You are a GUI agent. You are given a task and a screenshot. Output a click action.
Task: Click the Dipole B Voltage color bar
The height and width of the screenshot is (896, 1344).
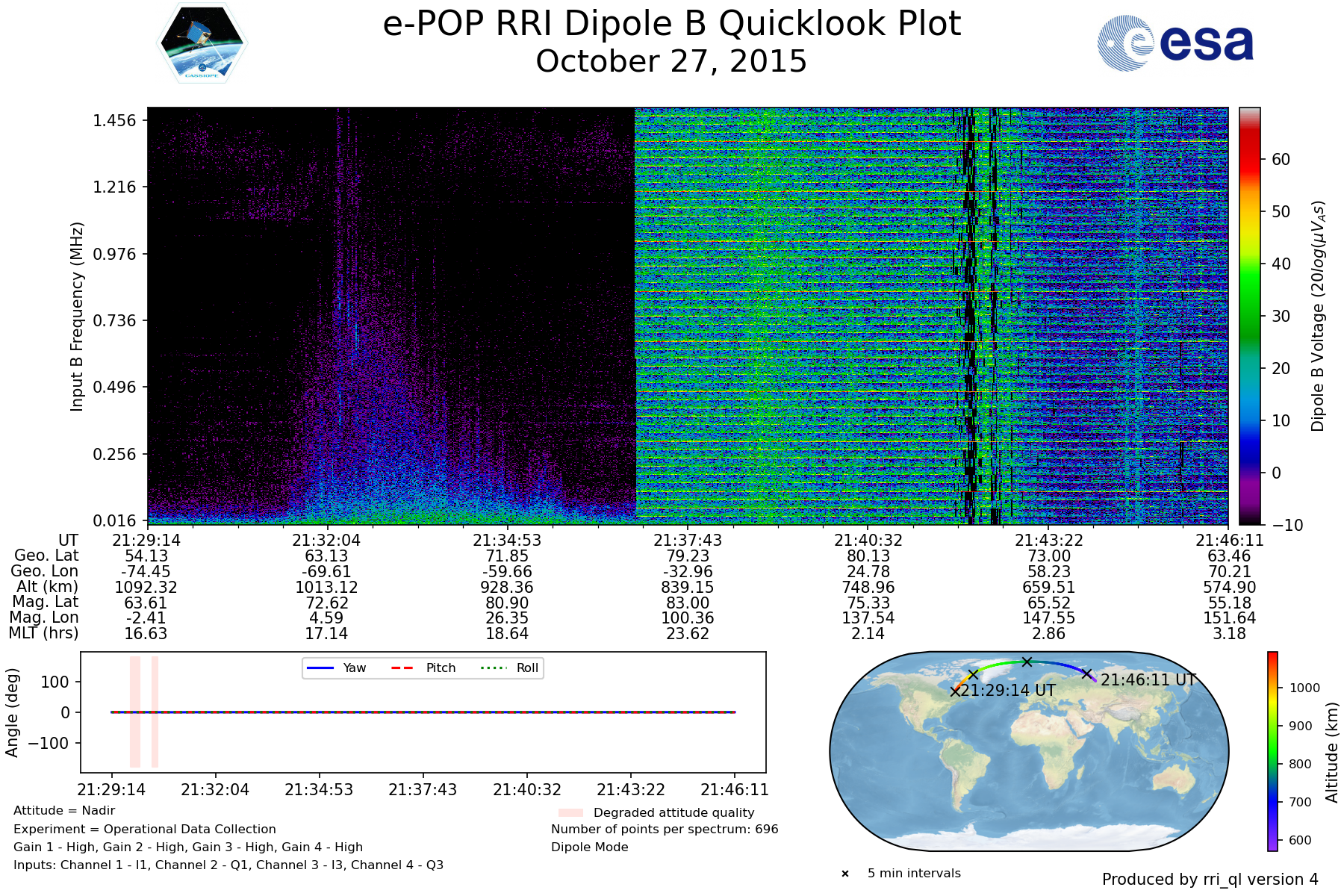[x=1250, y=316]
